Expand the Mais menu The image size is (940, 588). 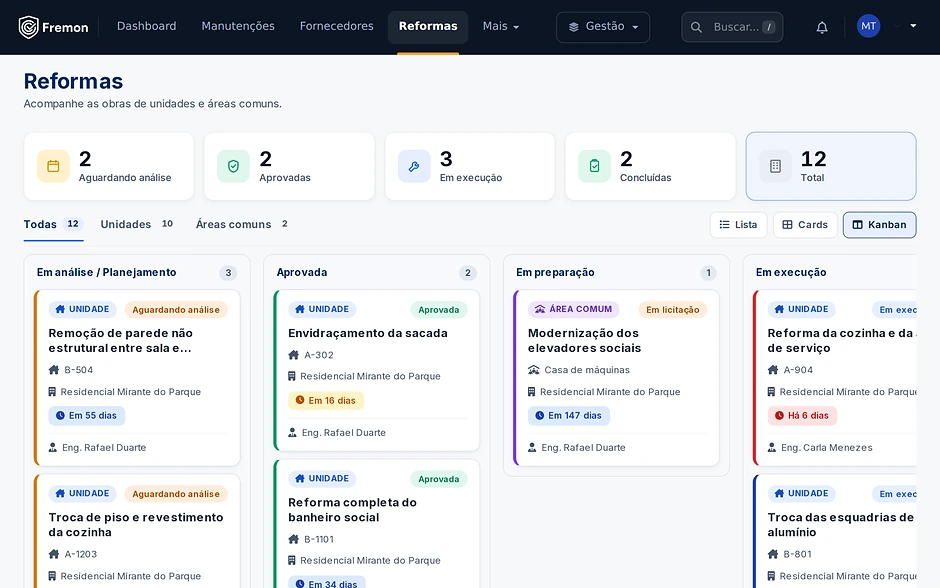pyautogui.click(x=501, y=26)
